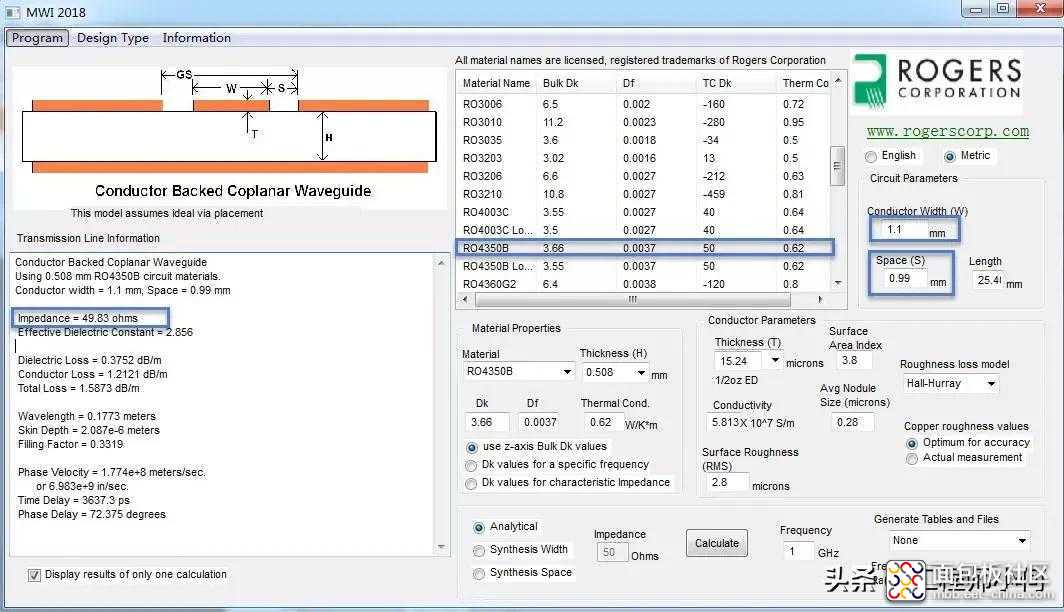Click the Surface Area Index field
This screenshot has height=612, width=1064.
pyautogui.click(x=854, y=360)
